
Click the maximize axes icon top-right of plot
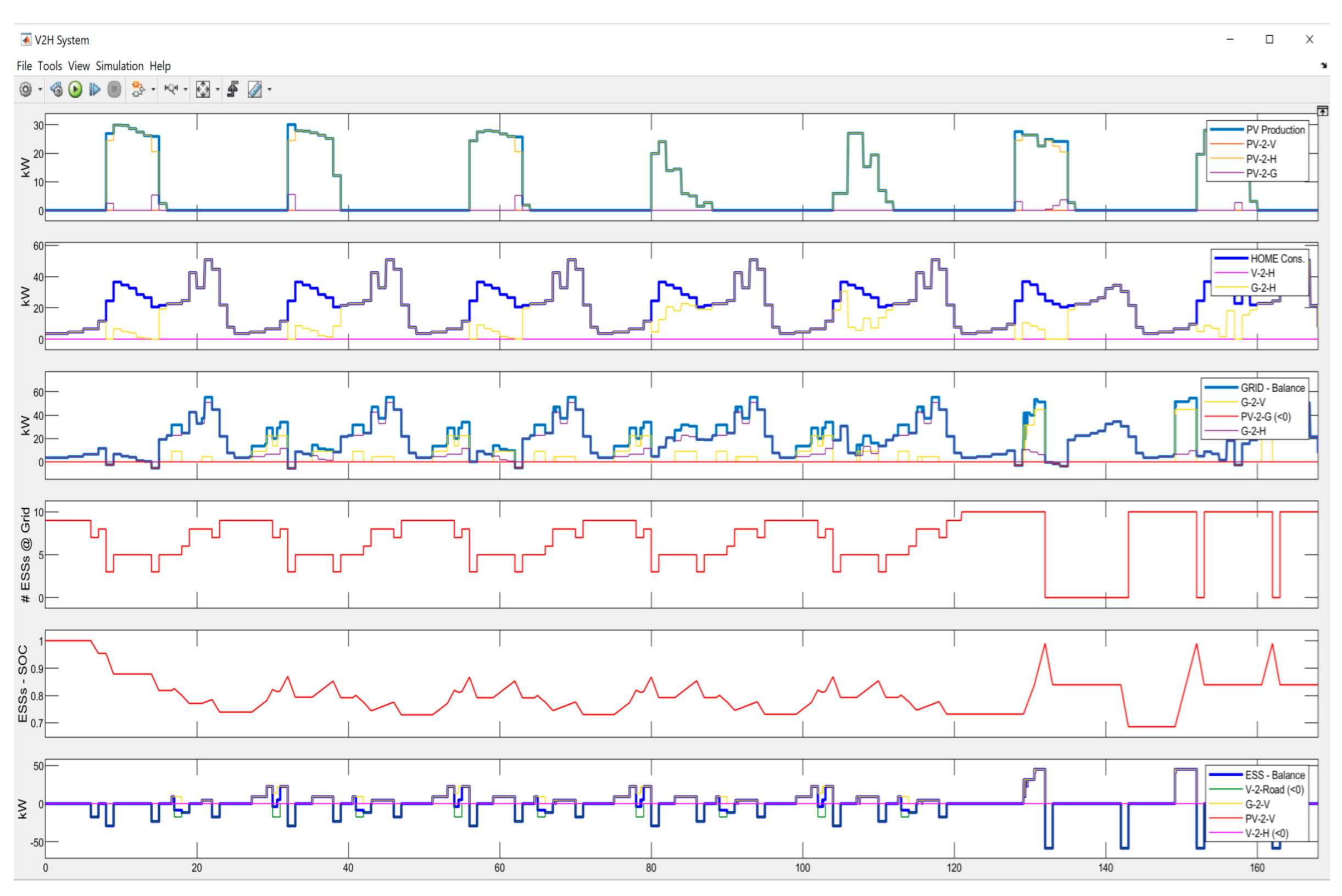click(1323, 111)
